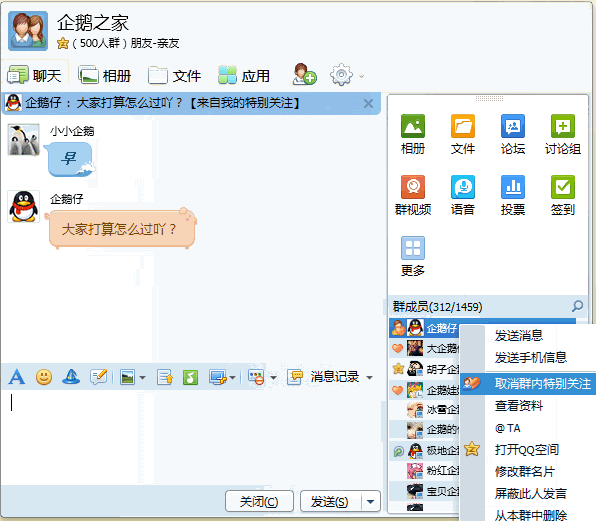Open the 文件 app in the right panel
This screenshot has height=521, width=596.
click(463, 134)
